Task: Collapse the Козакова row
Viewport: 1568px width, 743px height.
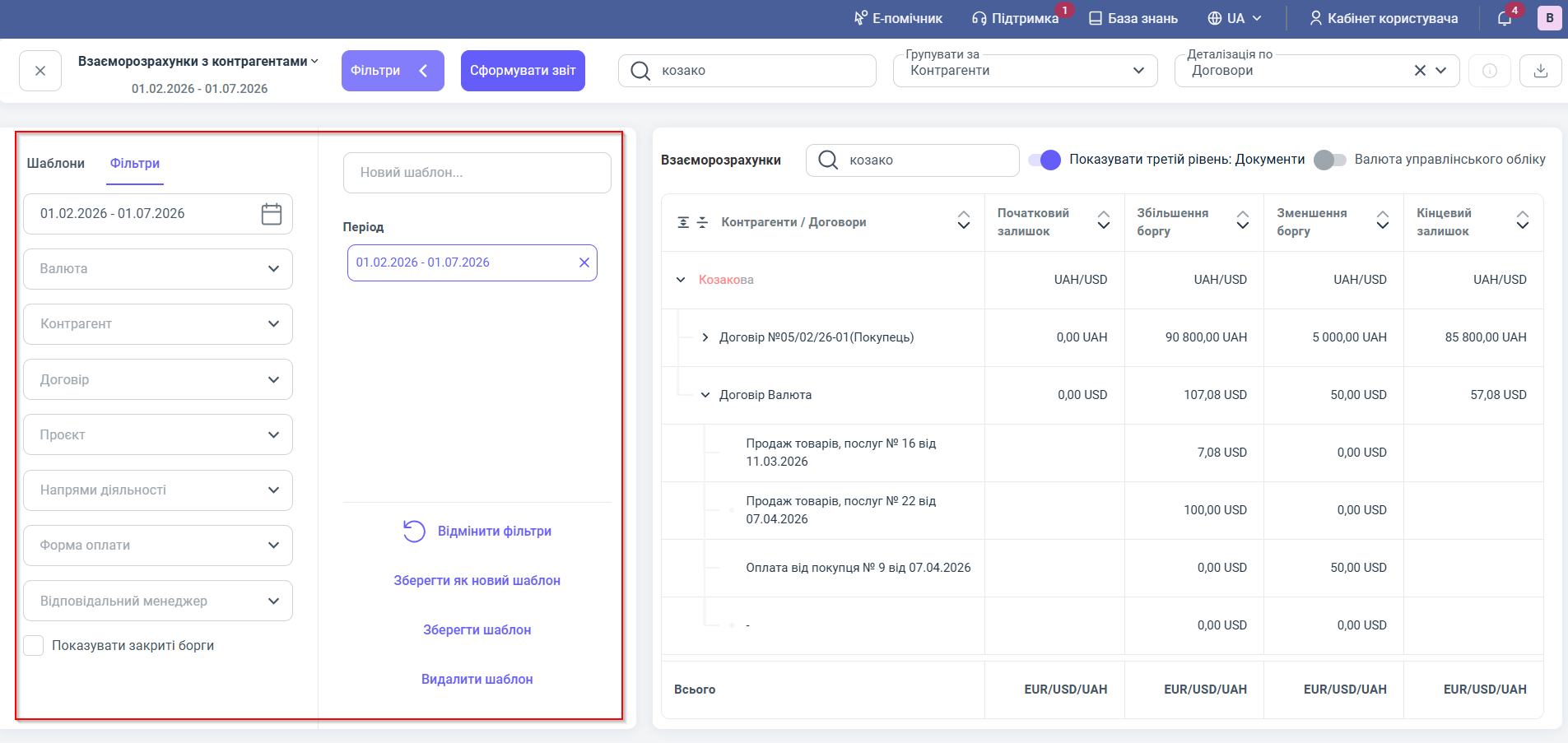Action: click(681, 281)
